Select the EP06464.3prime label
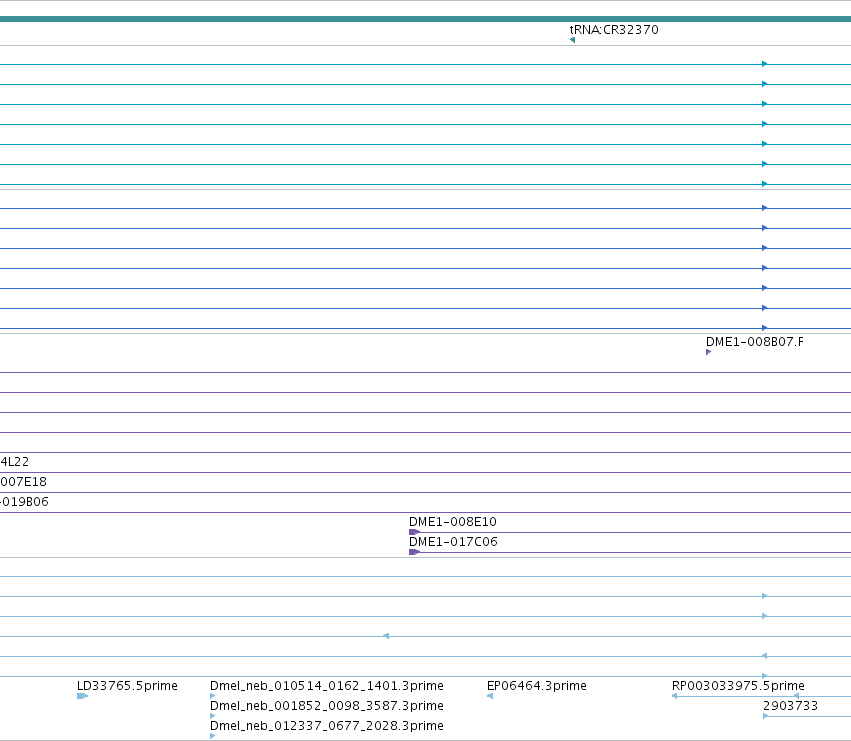The image size is (851, 741). [537, 686]
